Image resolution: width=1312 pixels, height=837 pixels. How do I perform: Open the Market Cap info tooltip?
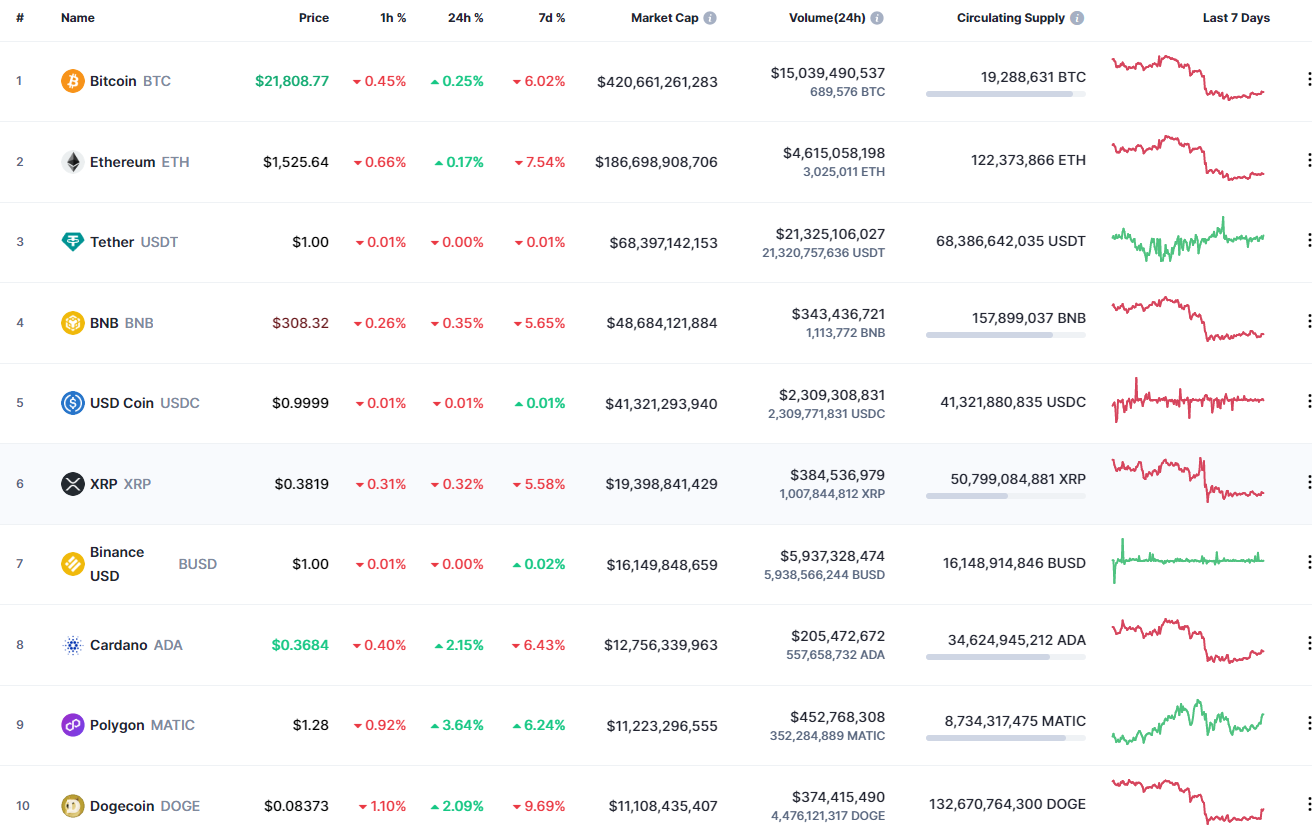[710, 16]
